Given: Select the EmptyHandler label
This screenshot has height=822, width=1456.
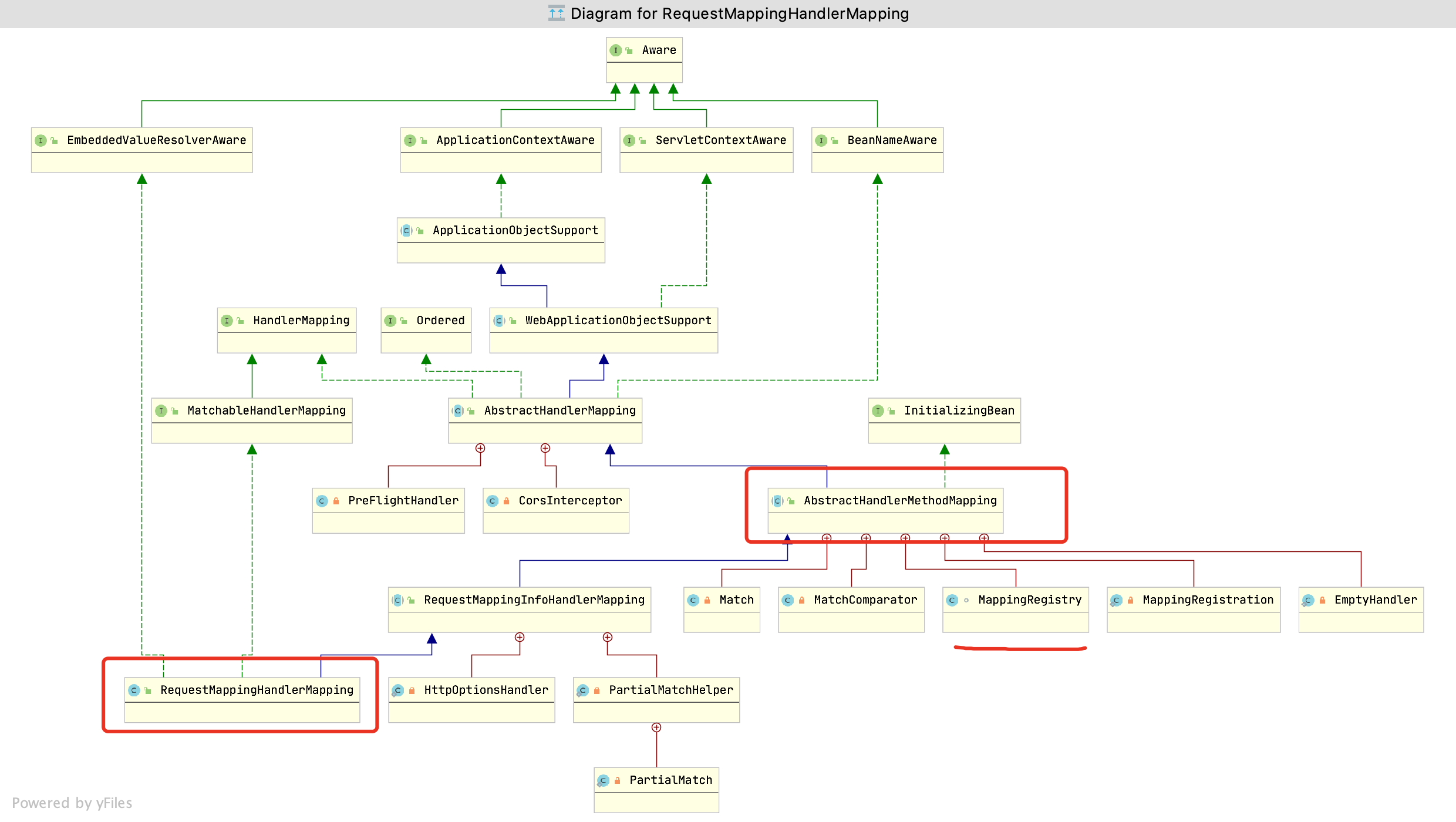Looking at the screenshot, I should pos(1376,600).
